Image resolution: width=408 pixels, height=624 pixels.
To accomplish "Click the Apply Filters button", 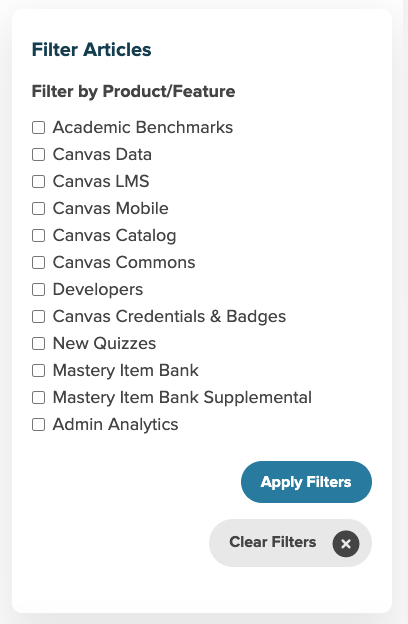I will click(306, 482).
